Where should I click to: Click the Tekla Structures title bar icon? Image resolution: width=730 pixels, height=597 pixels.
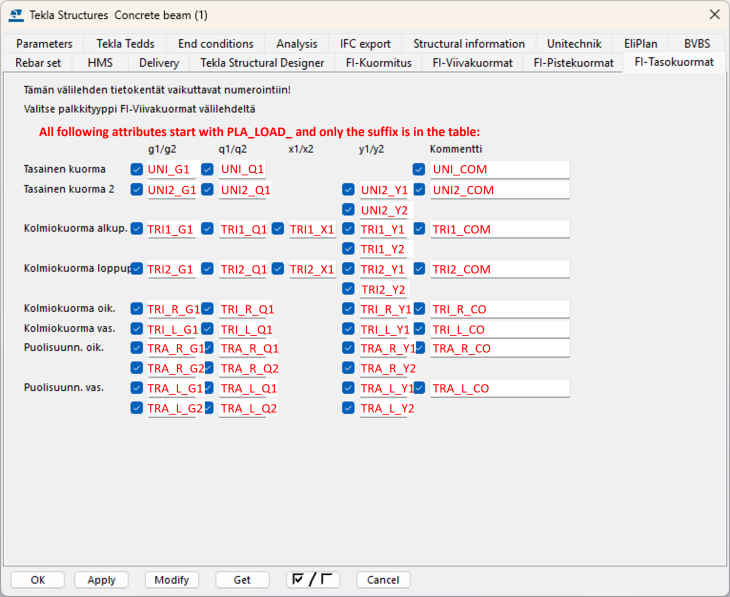click(15, 15)
